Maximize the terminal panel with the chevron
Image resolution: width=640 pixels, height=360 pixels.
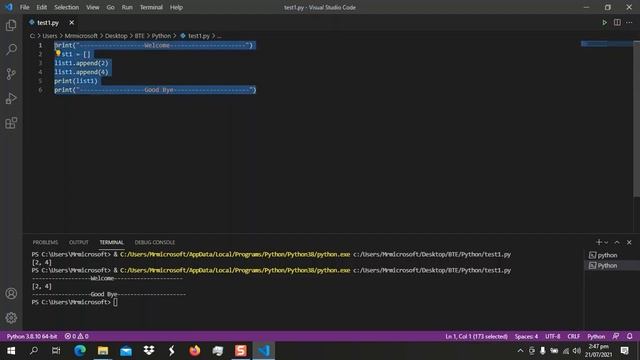coord(617,242)
